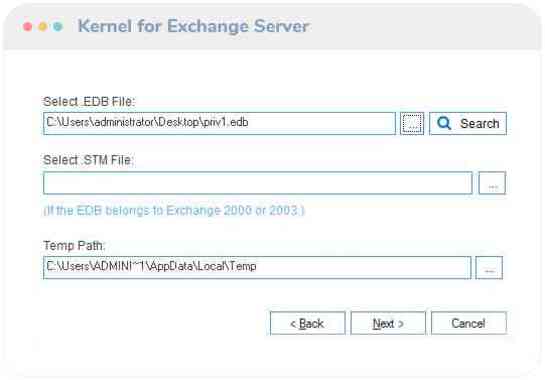Click the 'Select .EDB File:' label

coord(89,102)
